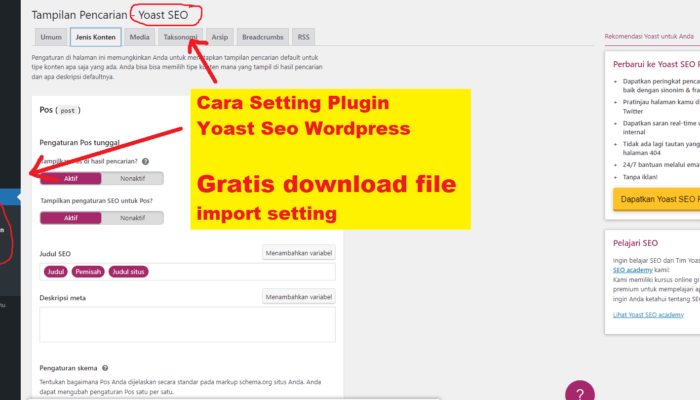Click 'Rekomendasi Yoast untuk Anda' heading

(649, 36)
